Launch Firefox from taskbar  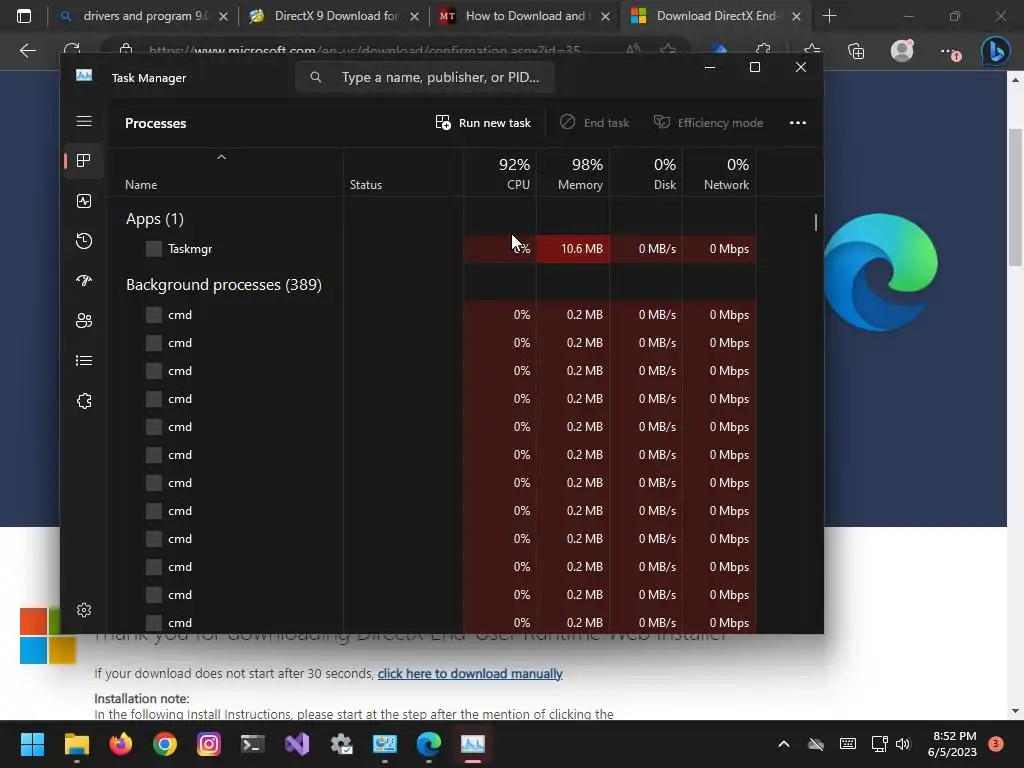click(x=120, y=744)
